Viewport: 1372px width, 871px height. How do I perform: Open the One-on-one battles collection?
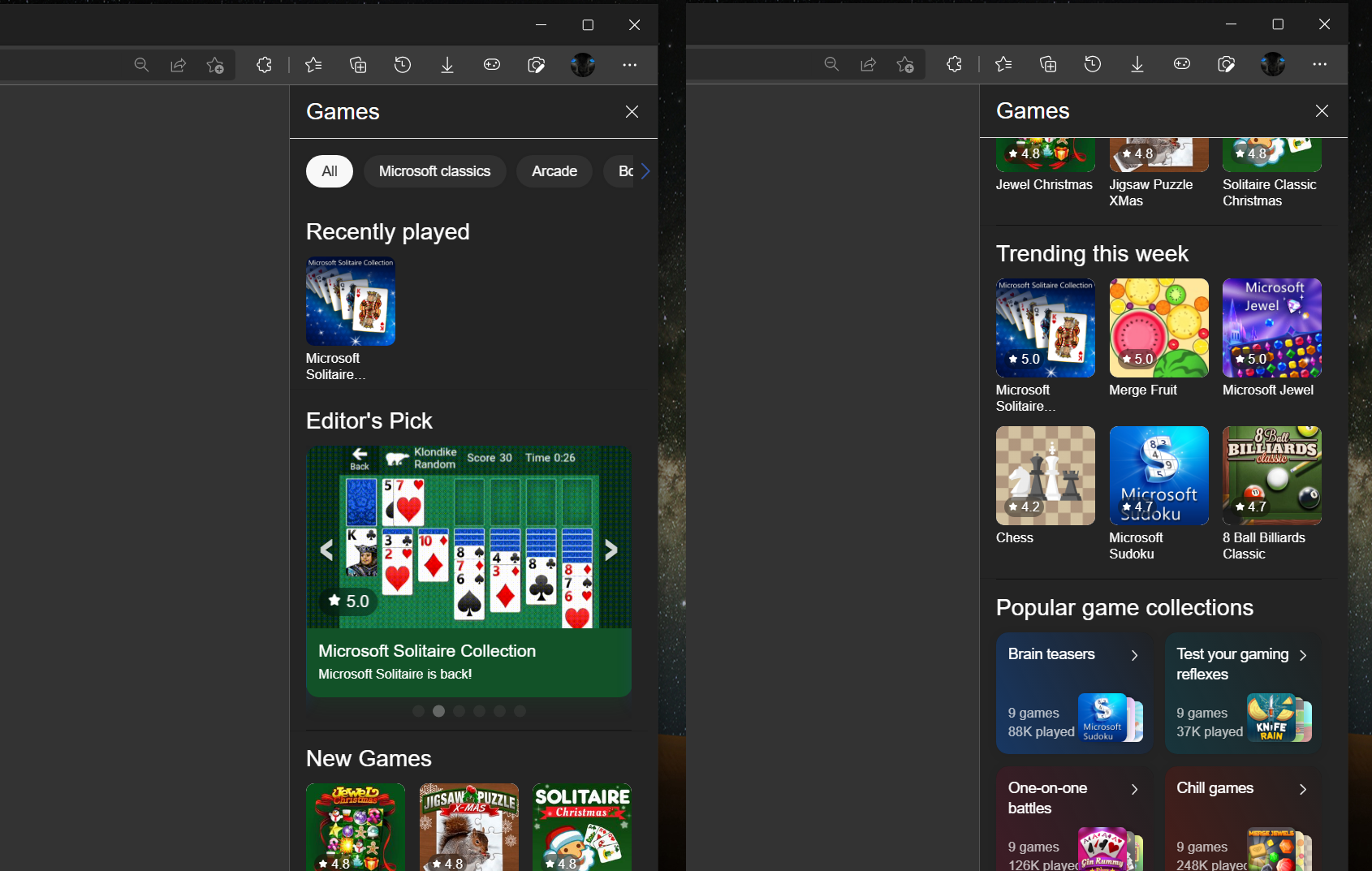pyautogui.click(x=1136, y=788)
